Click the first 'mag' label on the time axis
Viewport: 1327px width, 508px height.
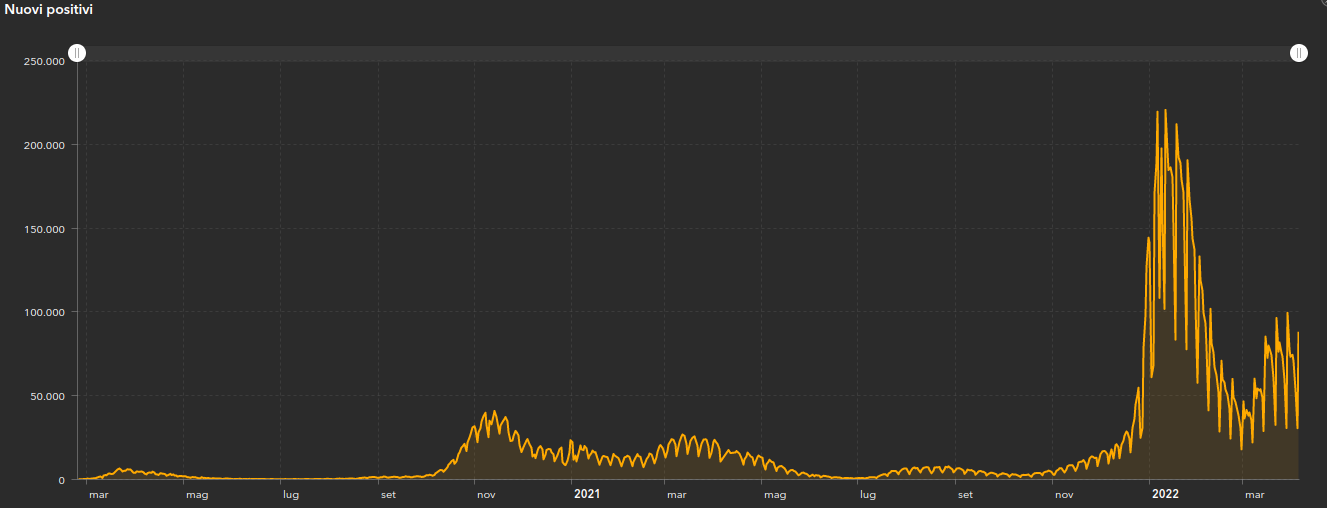click(x=197, y=494)
